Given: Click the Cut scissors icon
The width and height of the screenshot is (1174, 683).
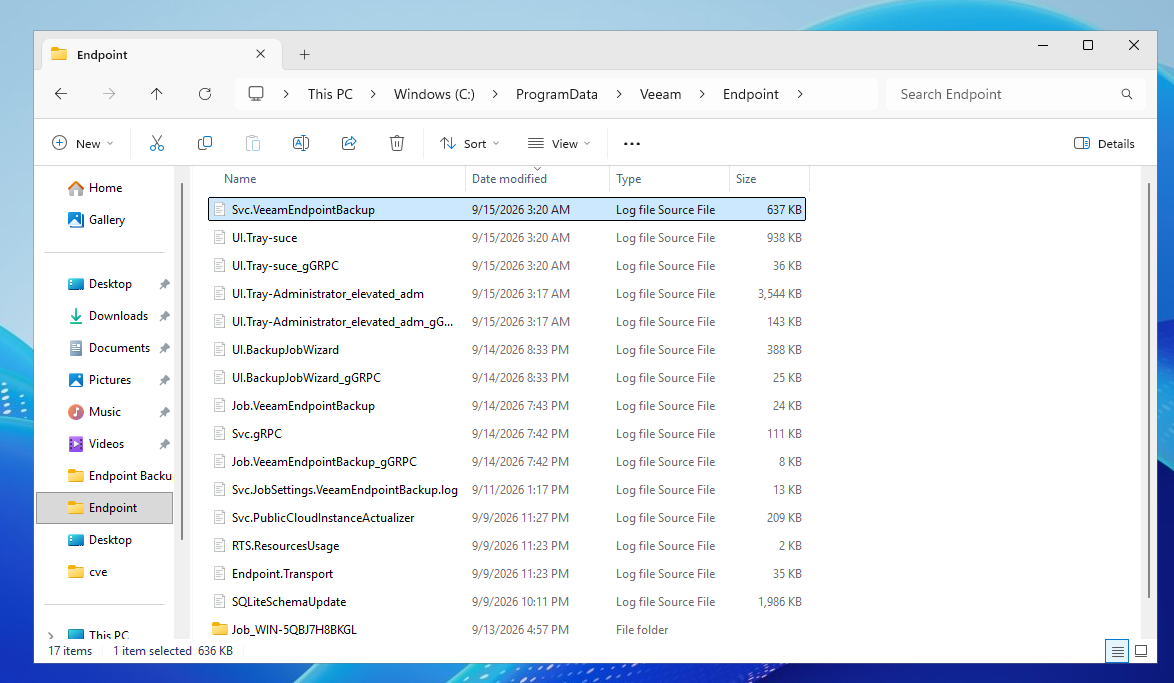Looking at the screenshot, I should click(156, 143).
